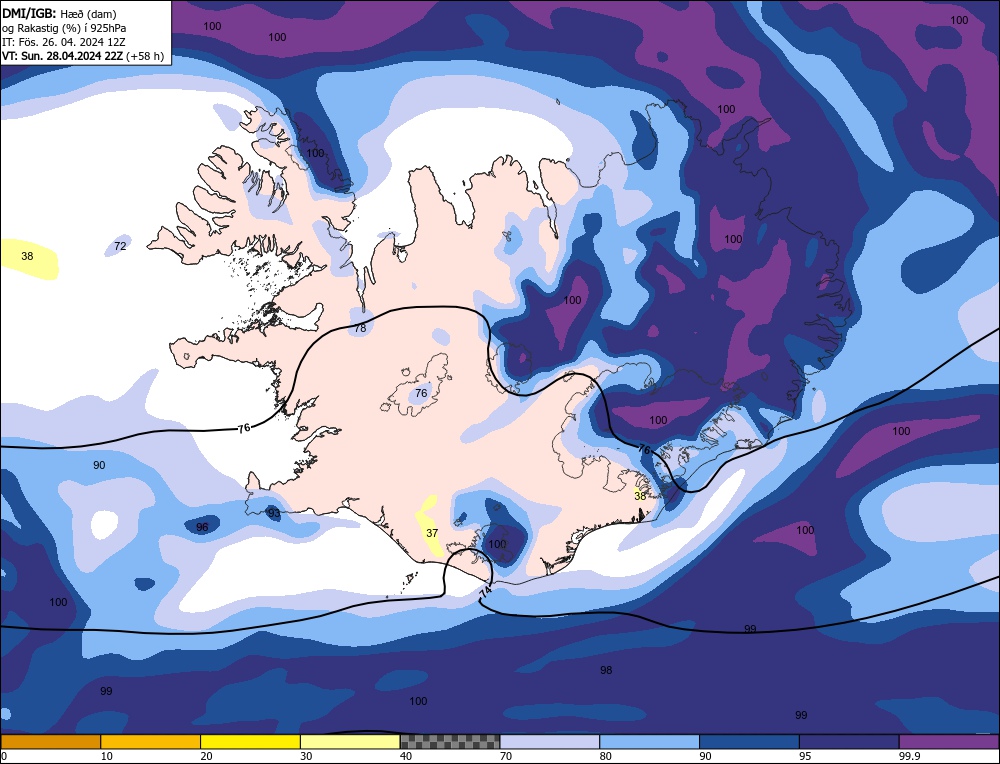Click the humidity value 72 on the map
The width and height of the screenshot is (1000, 764).
tap(120, 246)
